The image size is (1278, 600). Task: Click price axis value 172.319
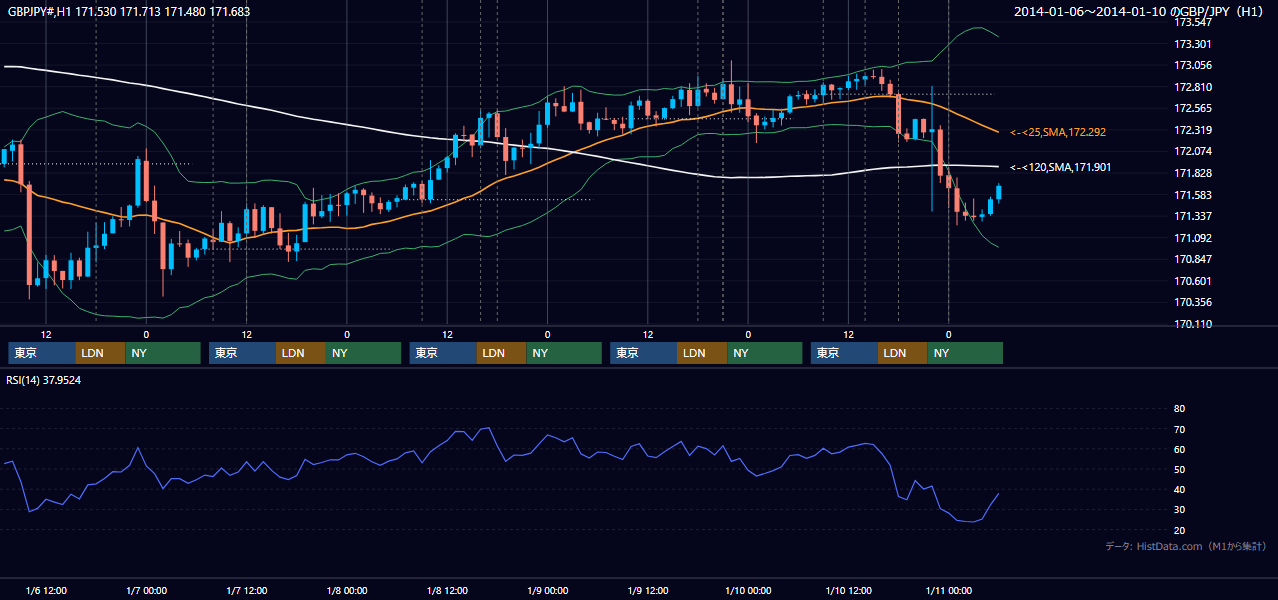1192,130
